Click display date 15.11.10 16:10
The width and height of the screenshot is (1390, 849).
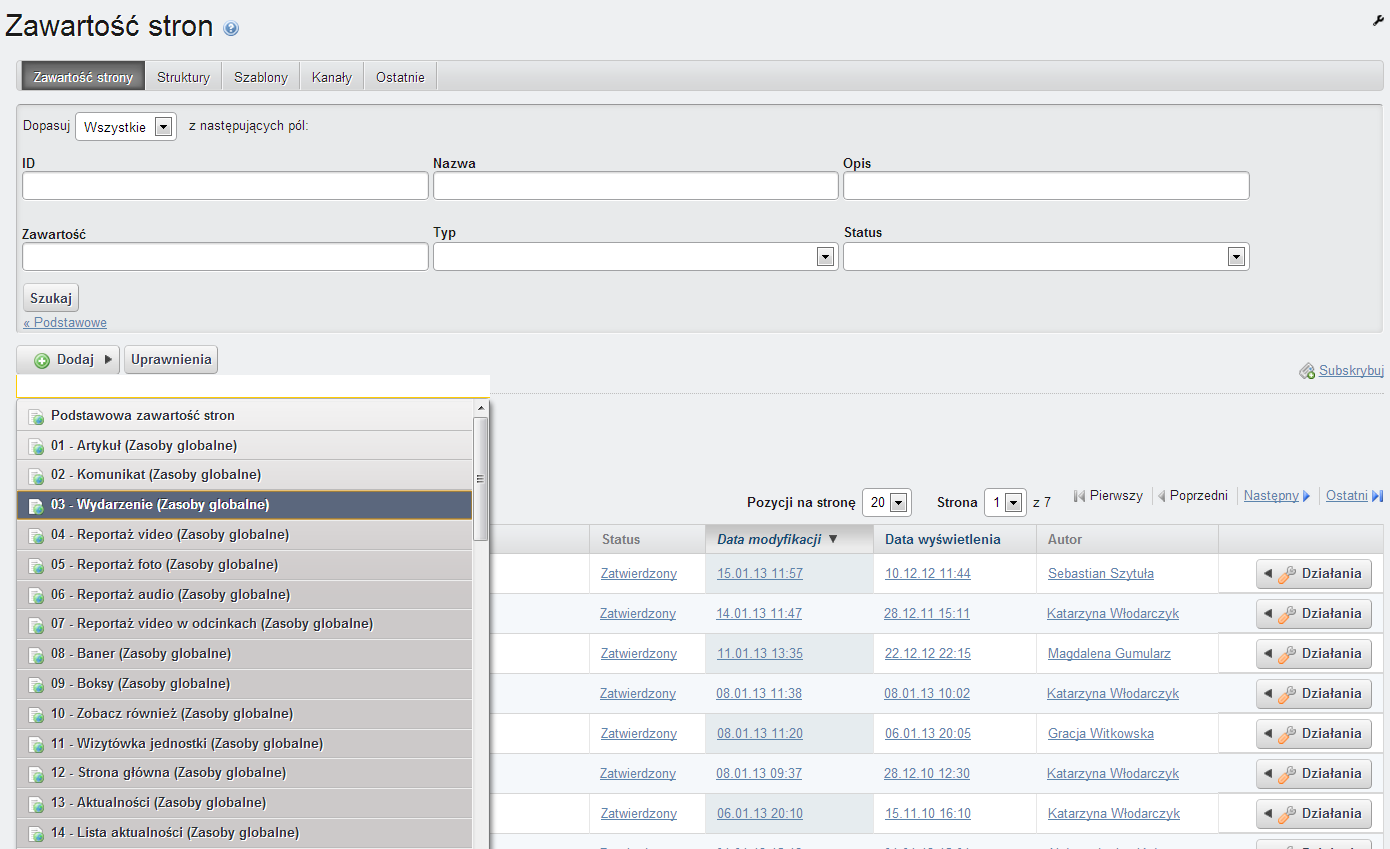[x=928, y=814]
